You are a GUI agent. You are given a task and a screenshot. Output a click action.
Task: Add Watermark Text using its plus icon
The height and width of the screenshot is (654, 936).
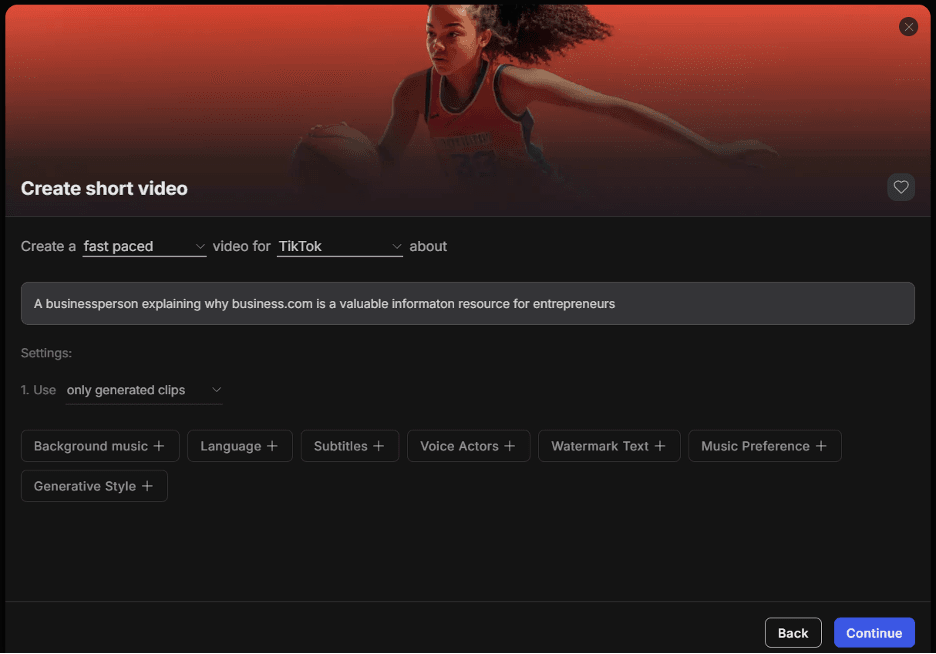[660, 446]
